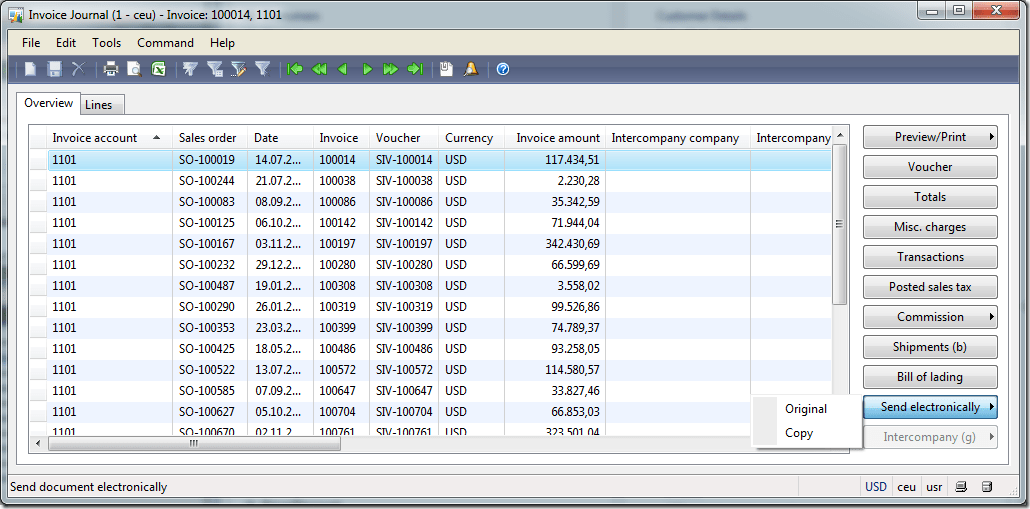The height and width of the screenshot is (509, 1030).
Task: Open the Tools menu
Action: coord(106,43)
